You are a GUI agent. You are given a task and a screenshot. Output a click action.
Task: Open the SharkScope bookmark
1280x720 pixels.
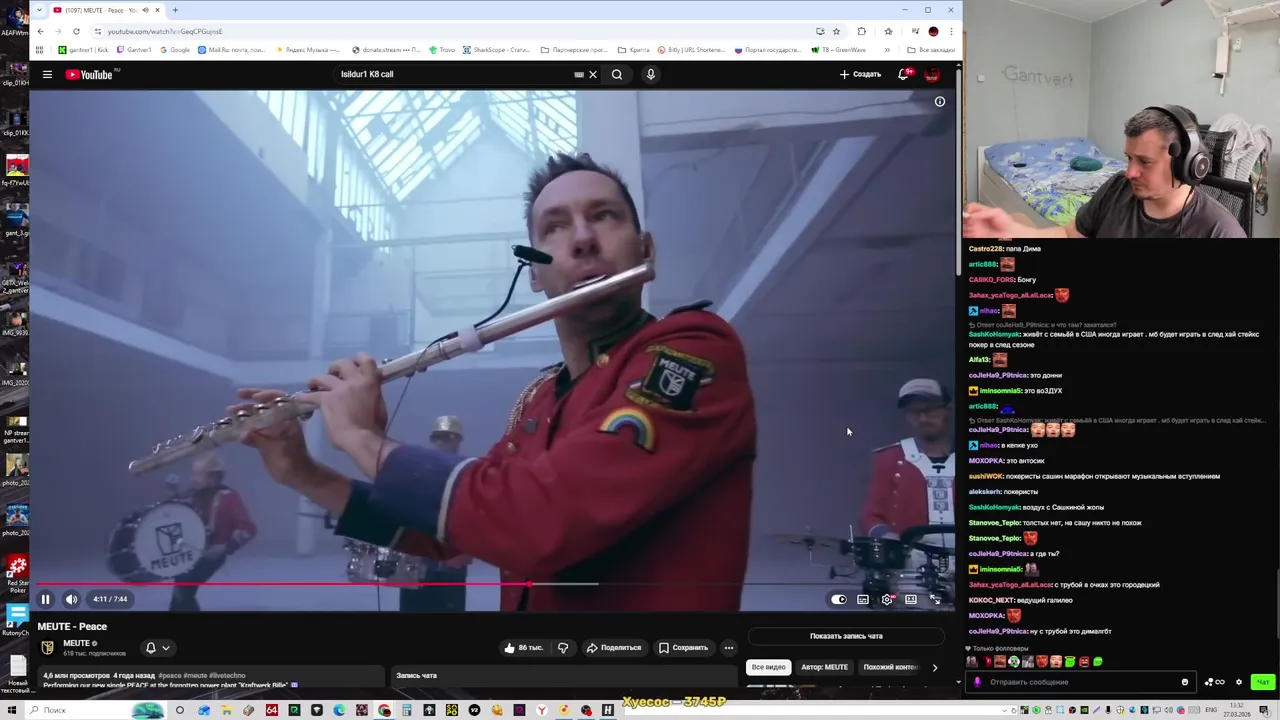coord(497,49)
